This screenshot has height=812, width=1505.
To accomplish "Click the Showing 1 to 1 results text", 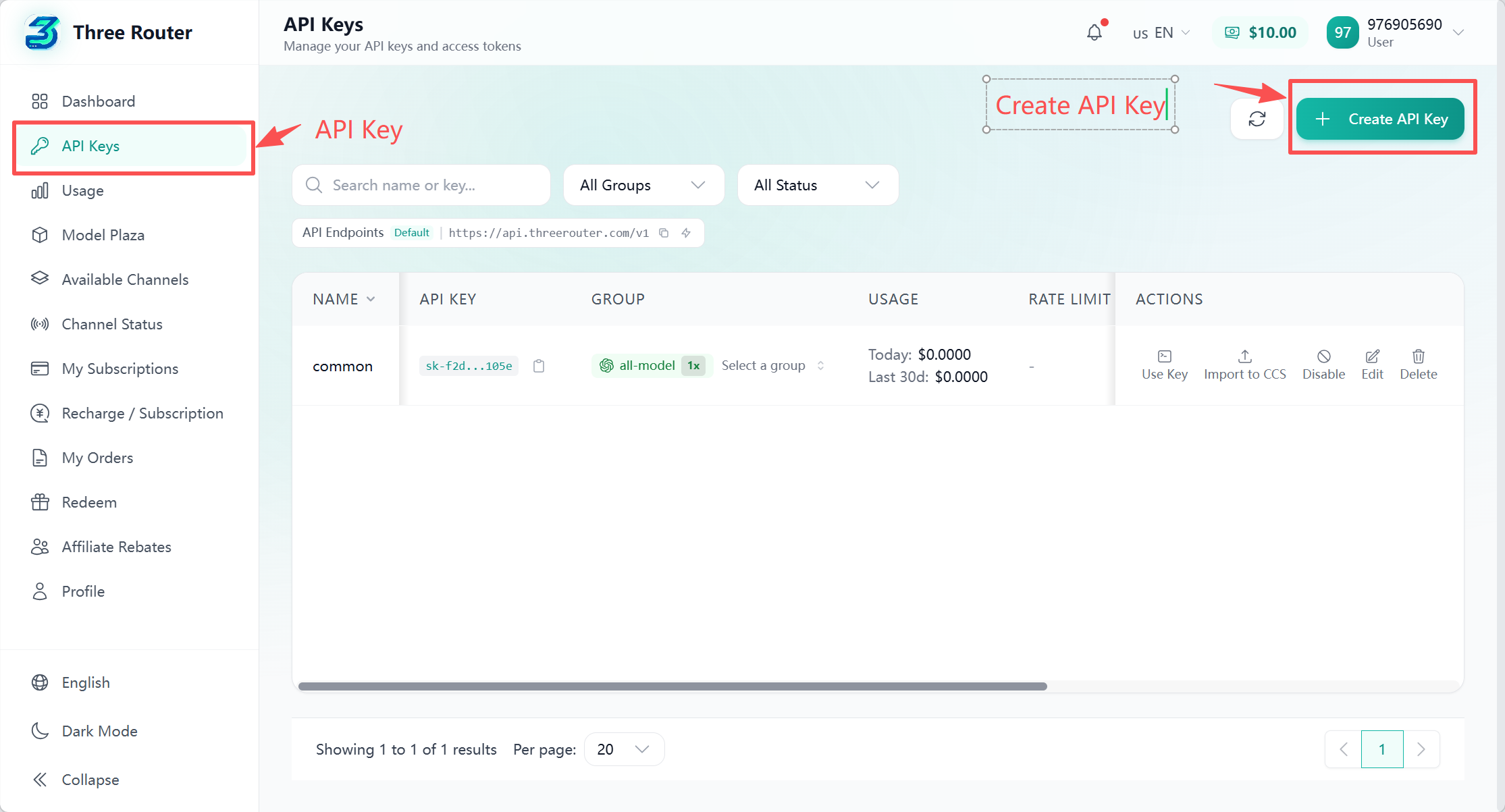I will (x=406, y=749).
